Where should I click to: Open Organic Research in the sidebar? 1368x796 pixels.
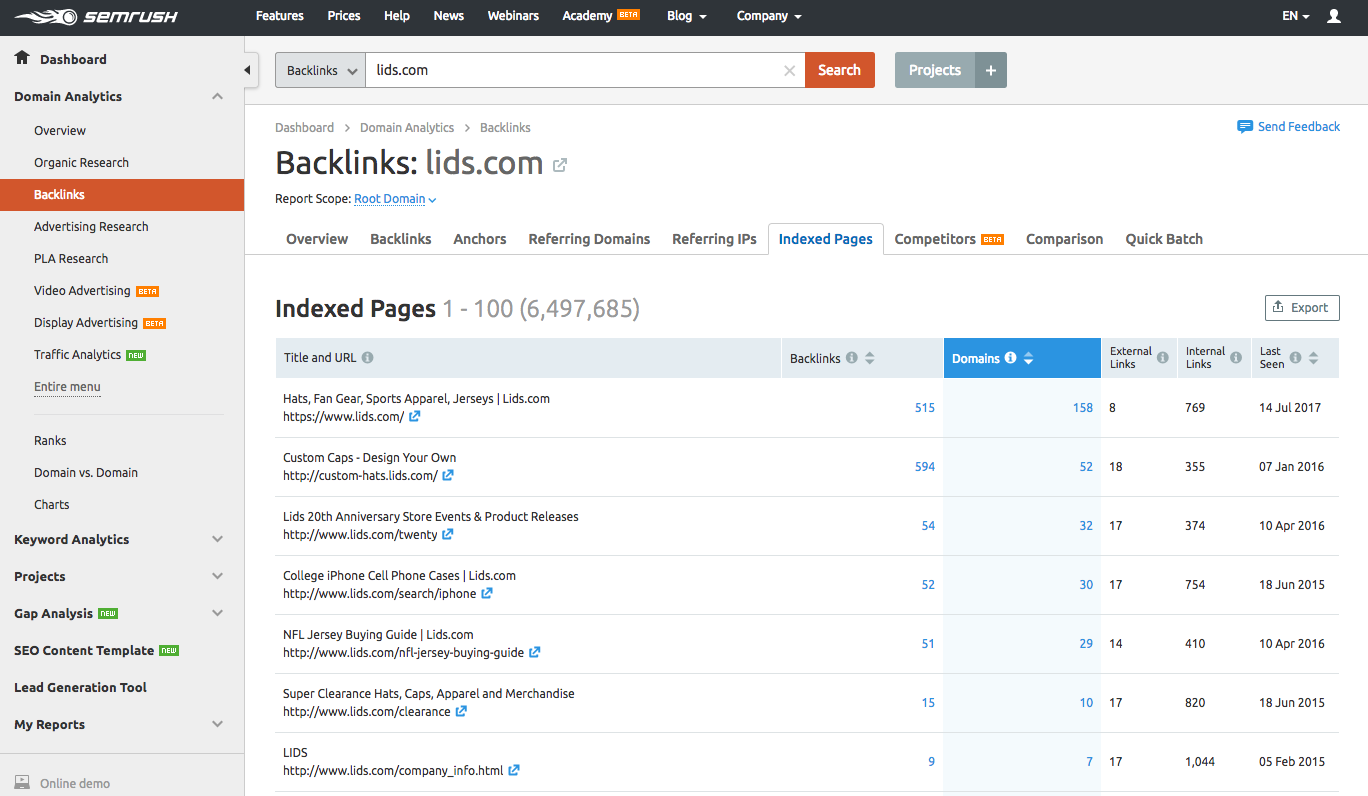point(81,163)
